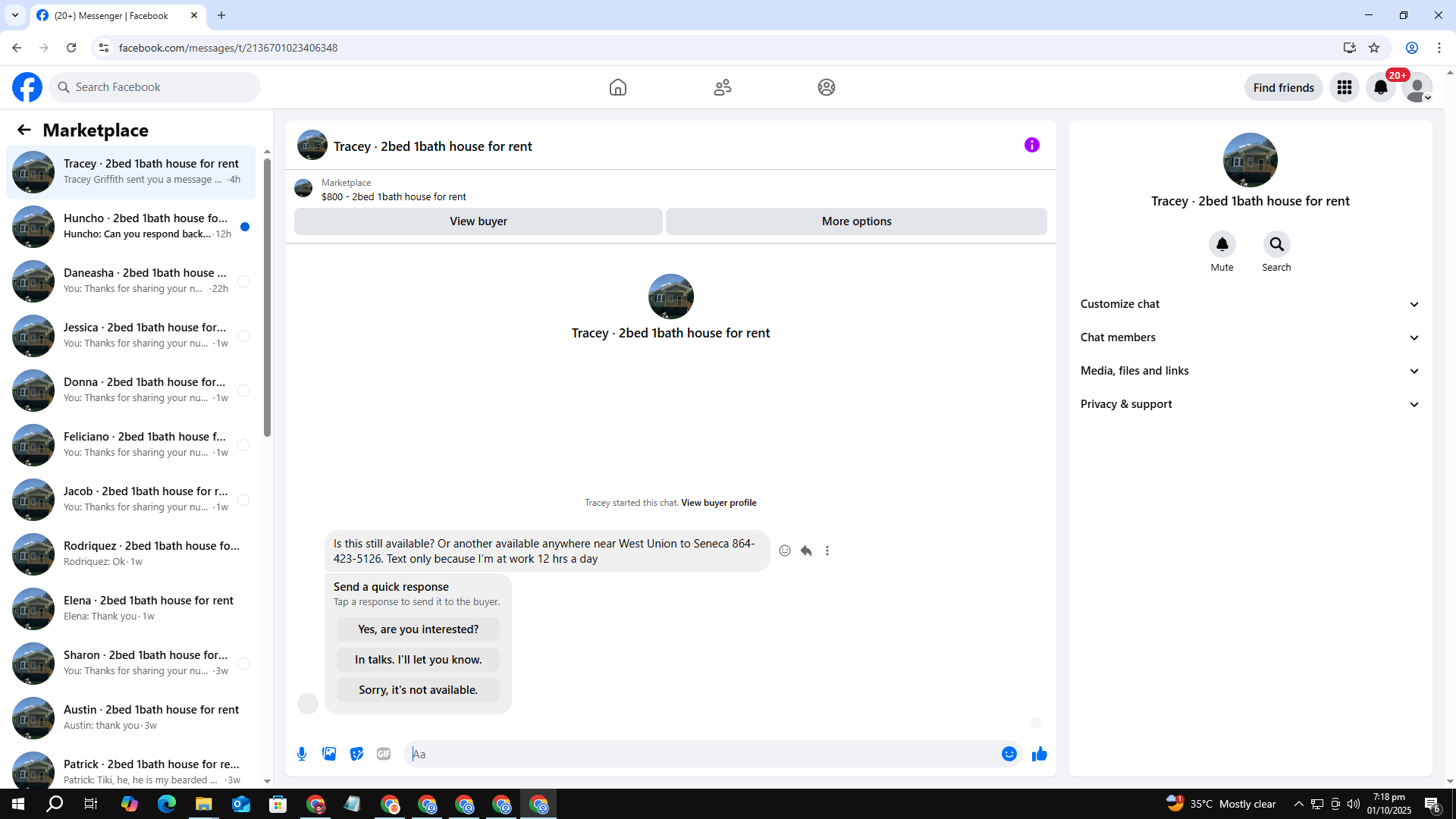Send a voice clip with the microphone

302,754
